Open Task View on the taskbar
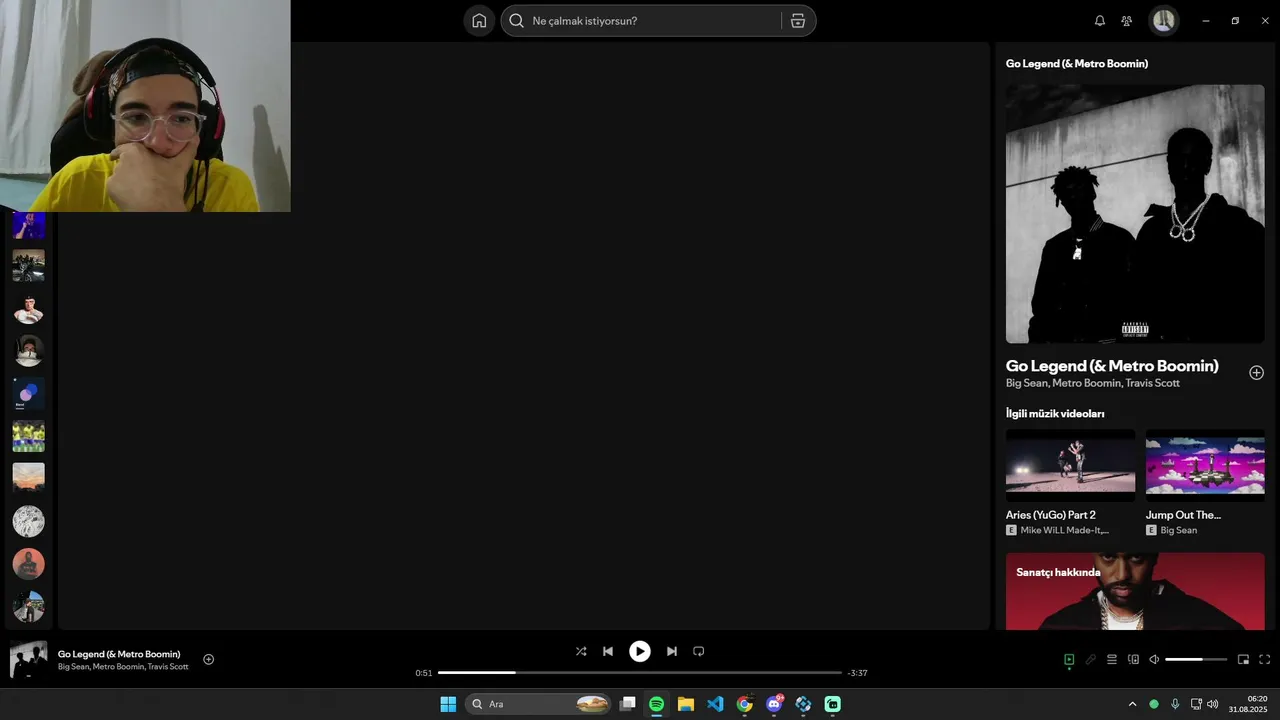The width and height of the screenshot is (1280, 720). pyautogui.click(x=627, y=704)
